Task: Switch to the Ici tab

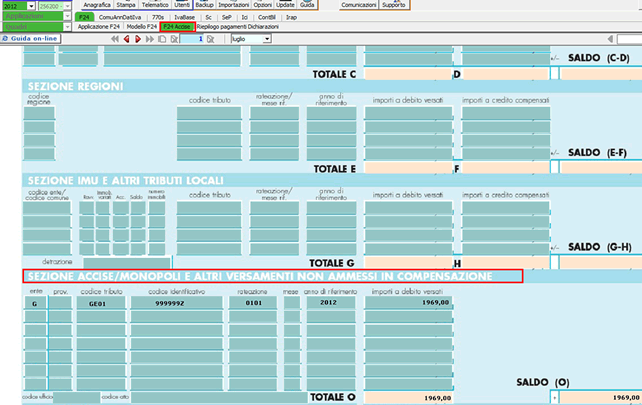Action: 244,17
